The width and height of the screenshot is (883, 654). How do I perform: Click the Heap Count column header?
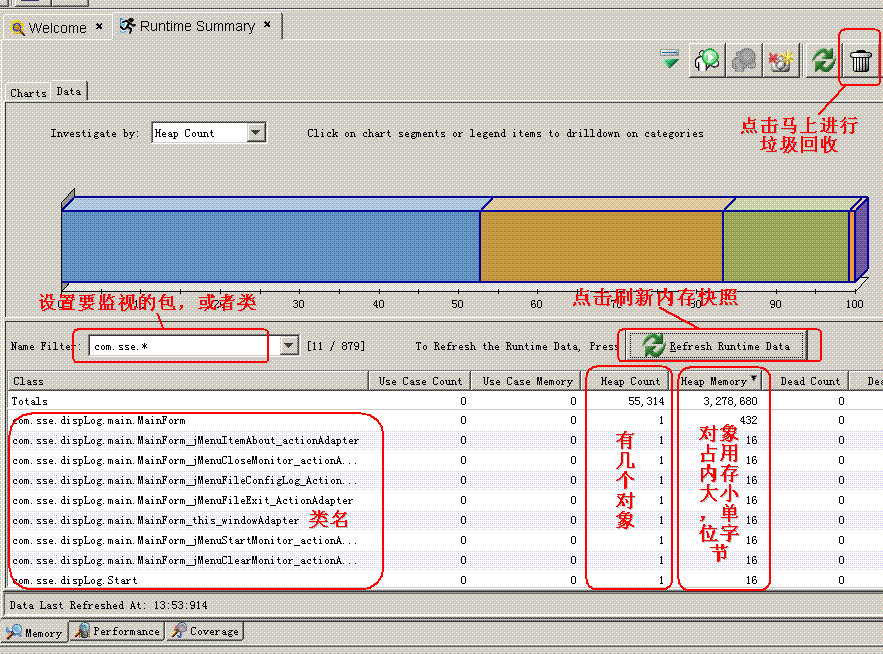click(630, 381)
